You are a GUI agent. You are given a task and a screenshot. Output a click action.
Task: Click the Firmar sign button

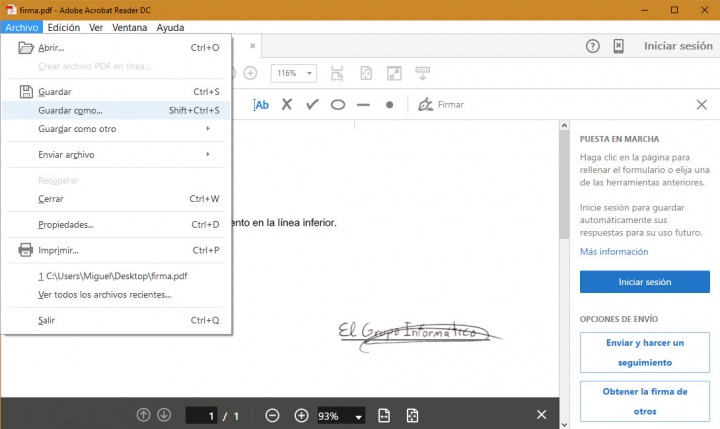click(x=441, y=105)
